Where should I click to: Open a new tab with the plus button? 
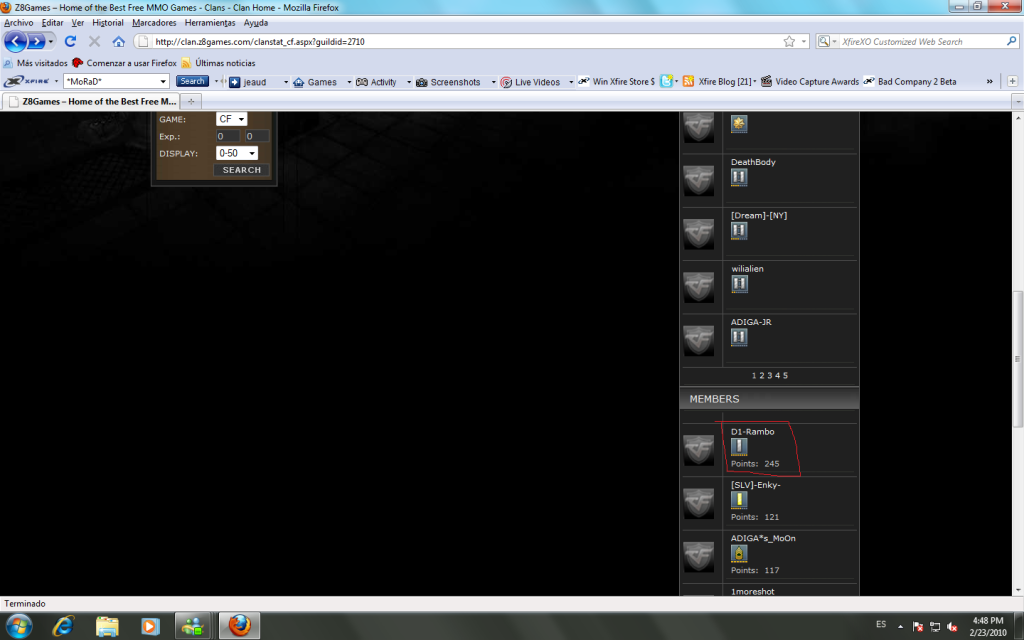[190, 101]
